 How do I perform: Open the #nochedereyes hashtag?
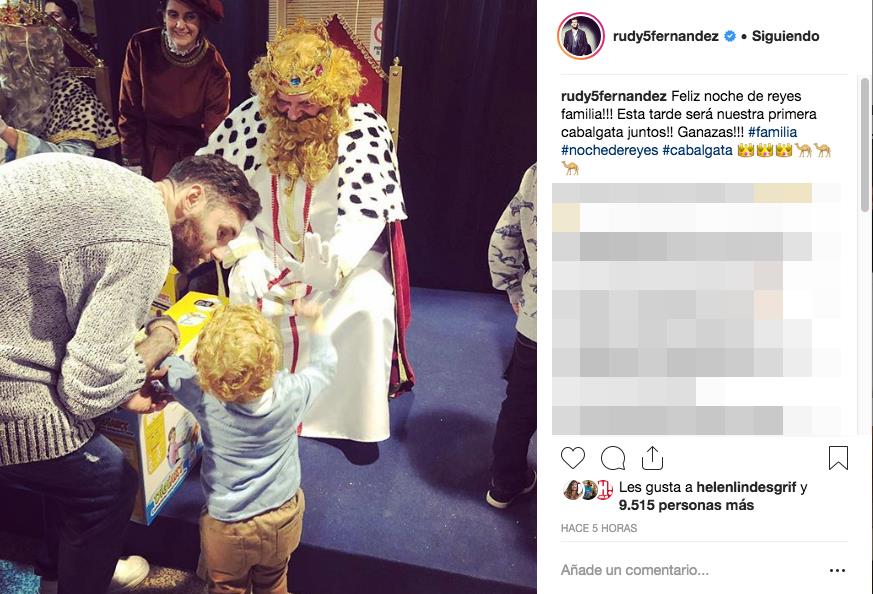pos(609,150)
